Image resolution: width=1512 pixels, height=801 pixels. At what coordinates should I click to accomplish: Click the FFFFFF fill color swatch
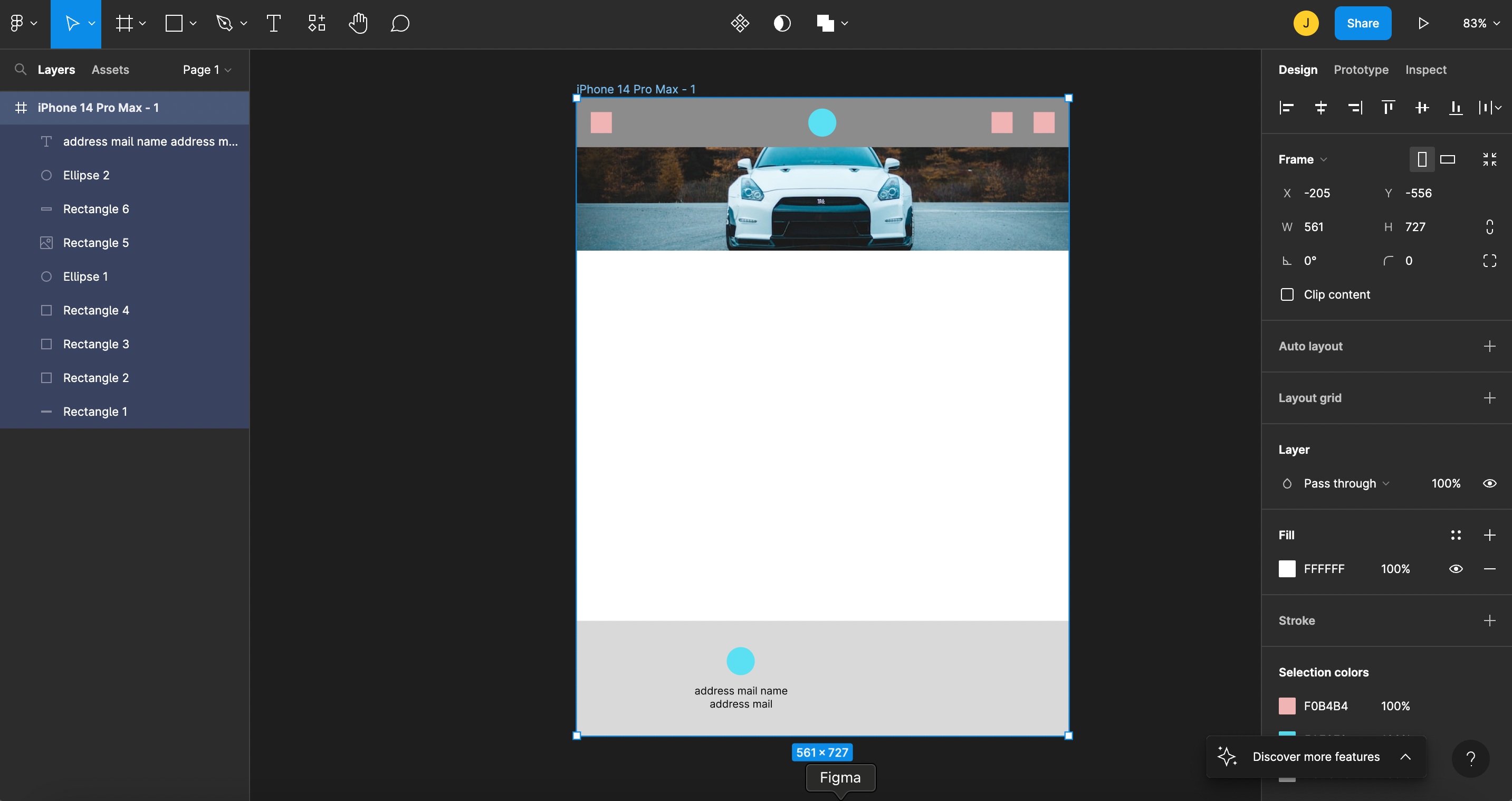tap(1287, 568)
